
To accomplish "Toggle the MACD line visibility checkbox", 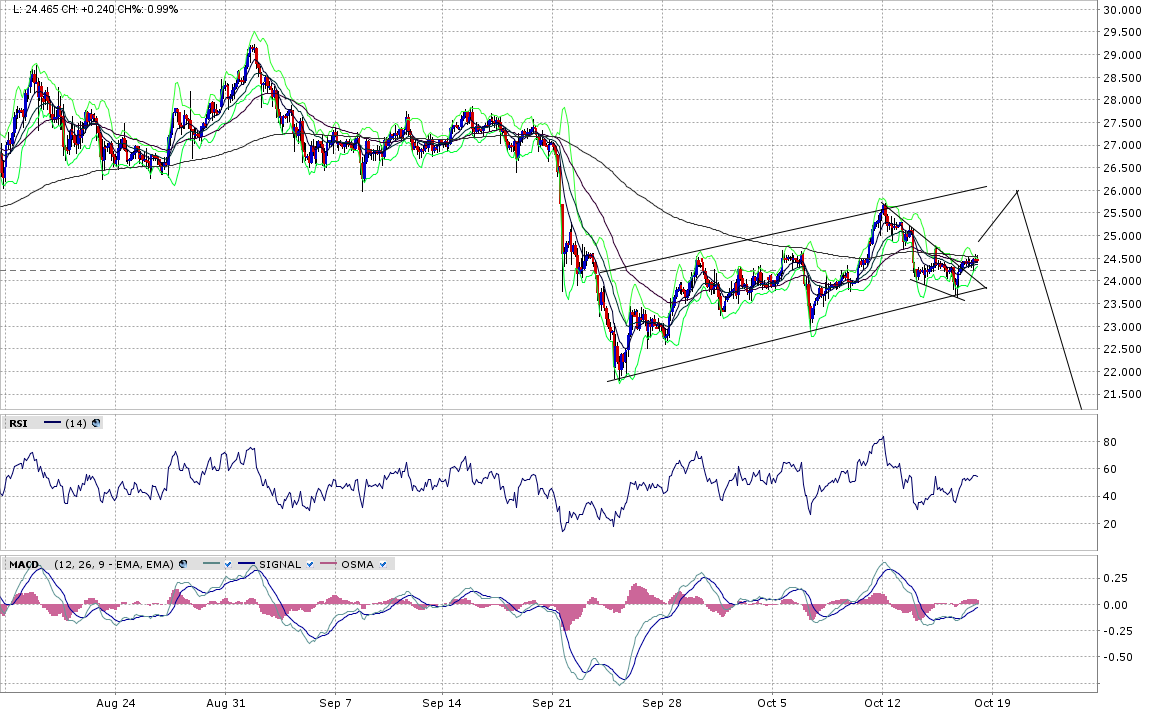I will tap(228, 564).
